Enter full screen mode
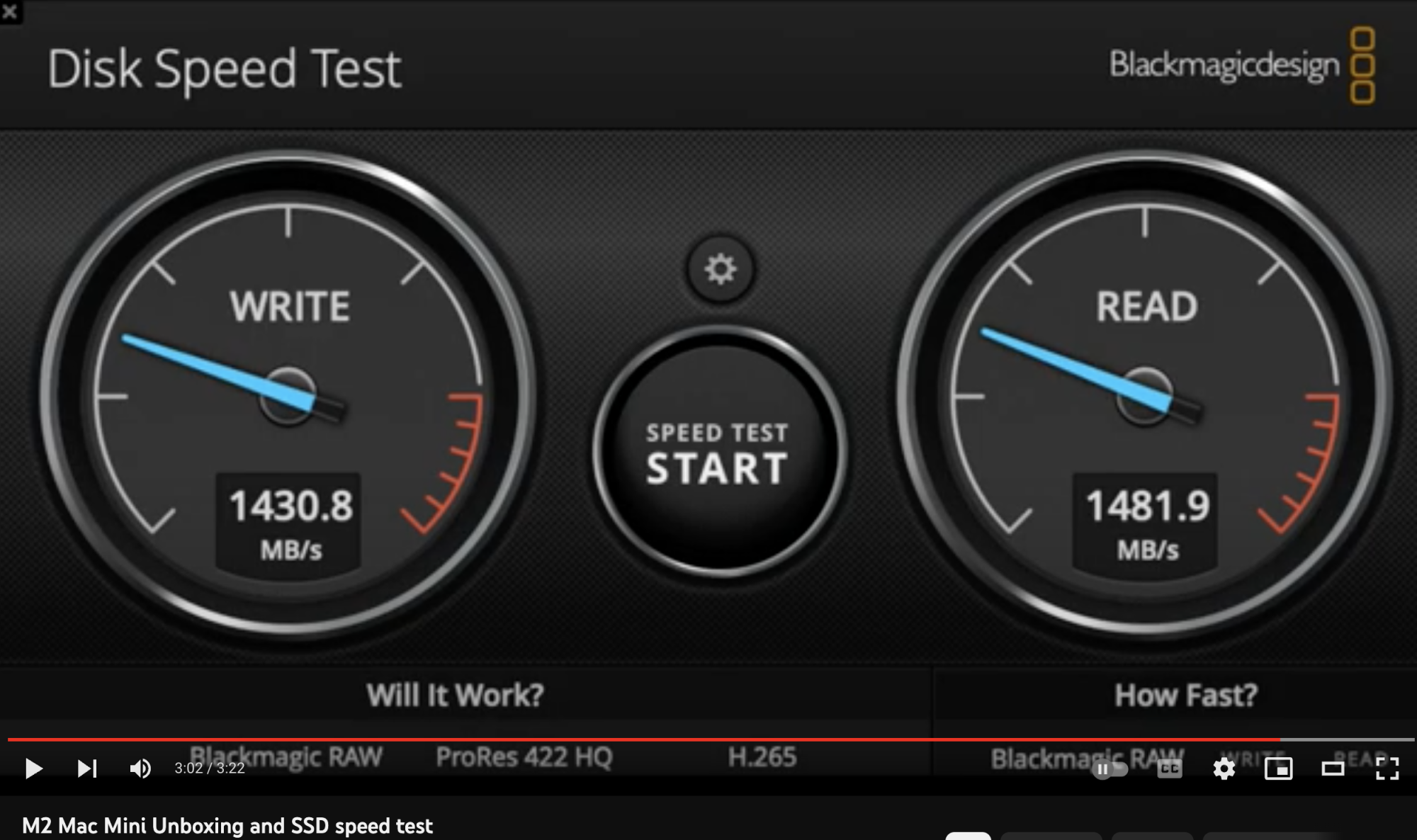Image resolution: width=1417 pixels, height=840 pixels. pos(1387,768)
